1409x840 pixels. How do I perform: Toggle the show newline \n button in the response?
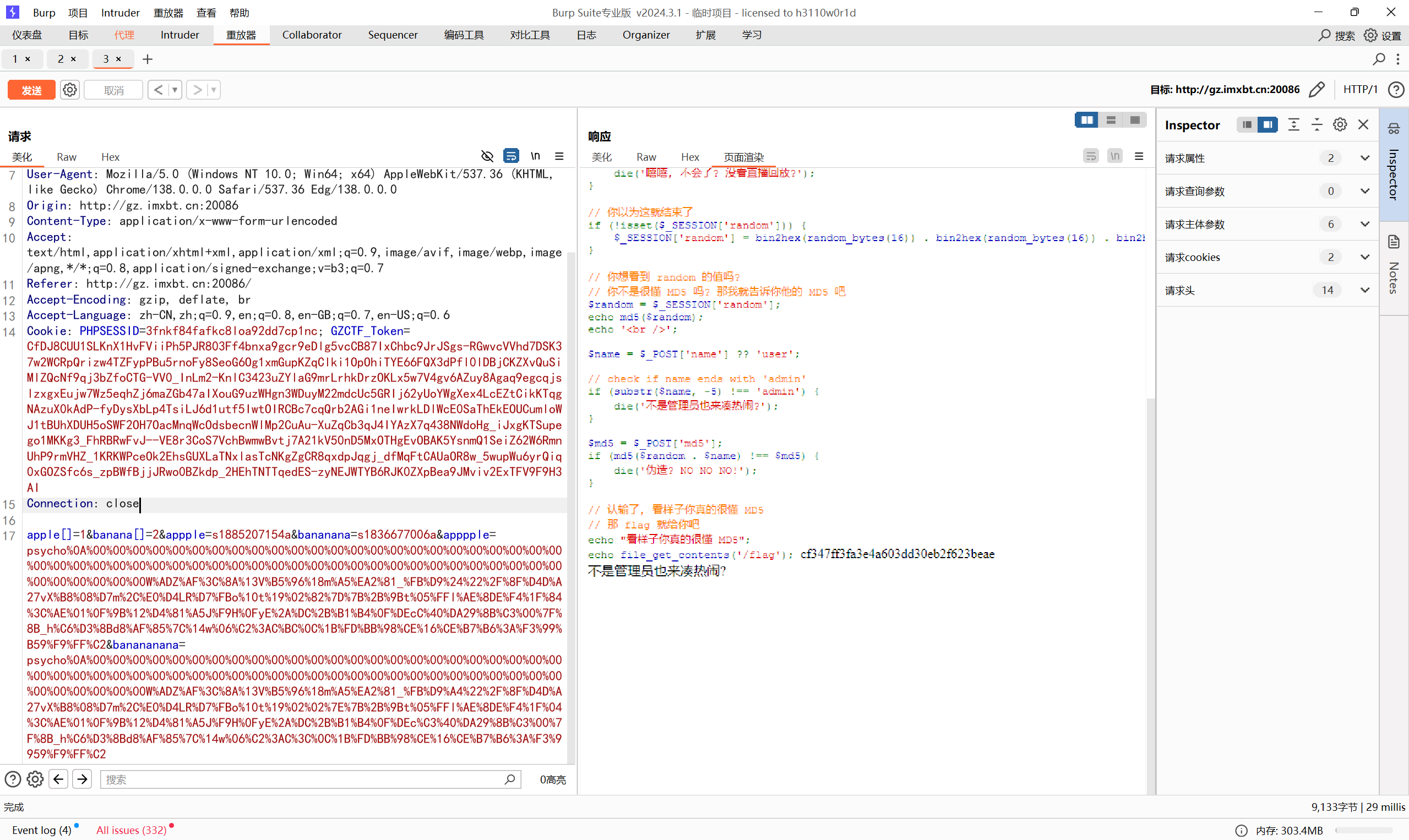click(x=1114, y=156)
